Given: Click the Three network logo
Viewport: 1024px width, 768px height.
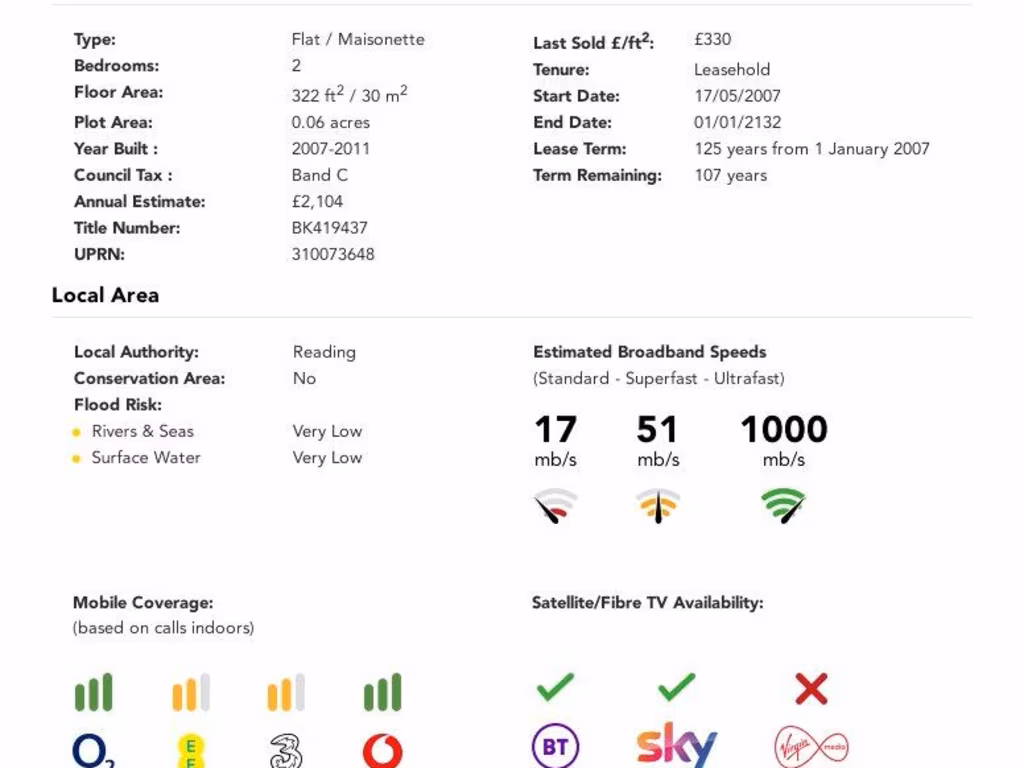Looking at the screenshot, I should click(286, 751).
